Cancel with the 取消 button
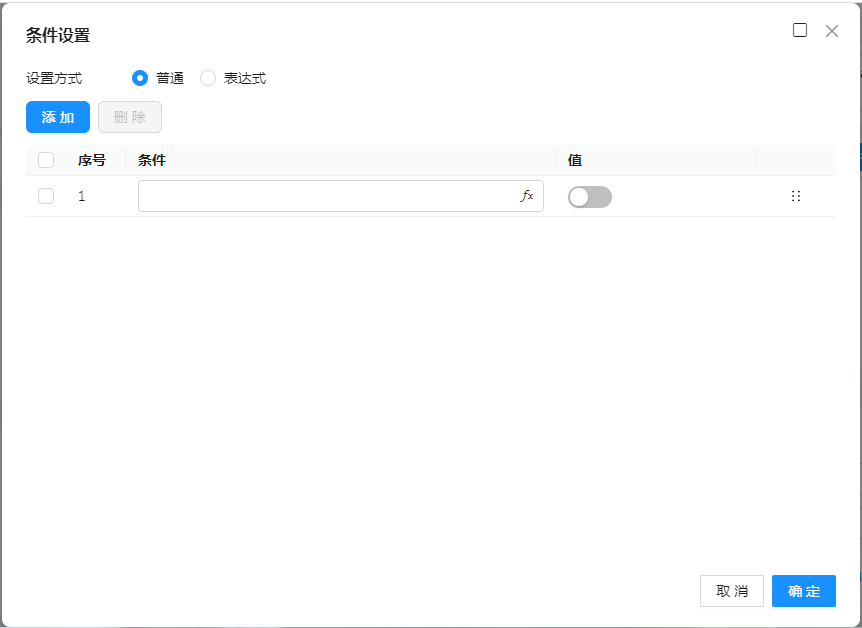862x628 pixels. point(732,591)
